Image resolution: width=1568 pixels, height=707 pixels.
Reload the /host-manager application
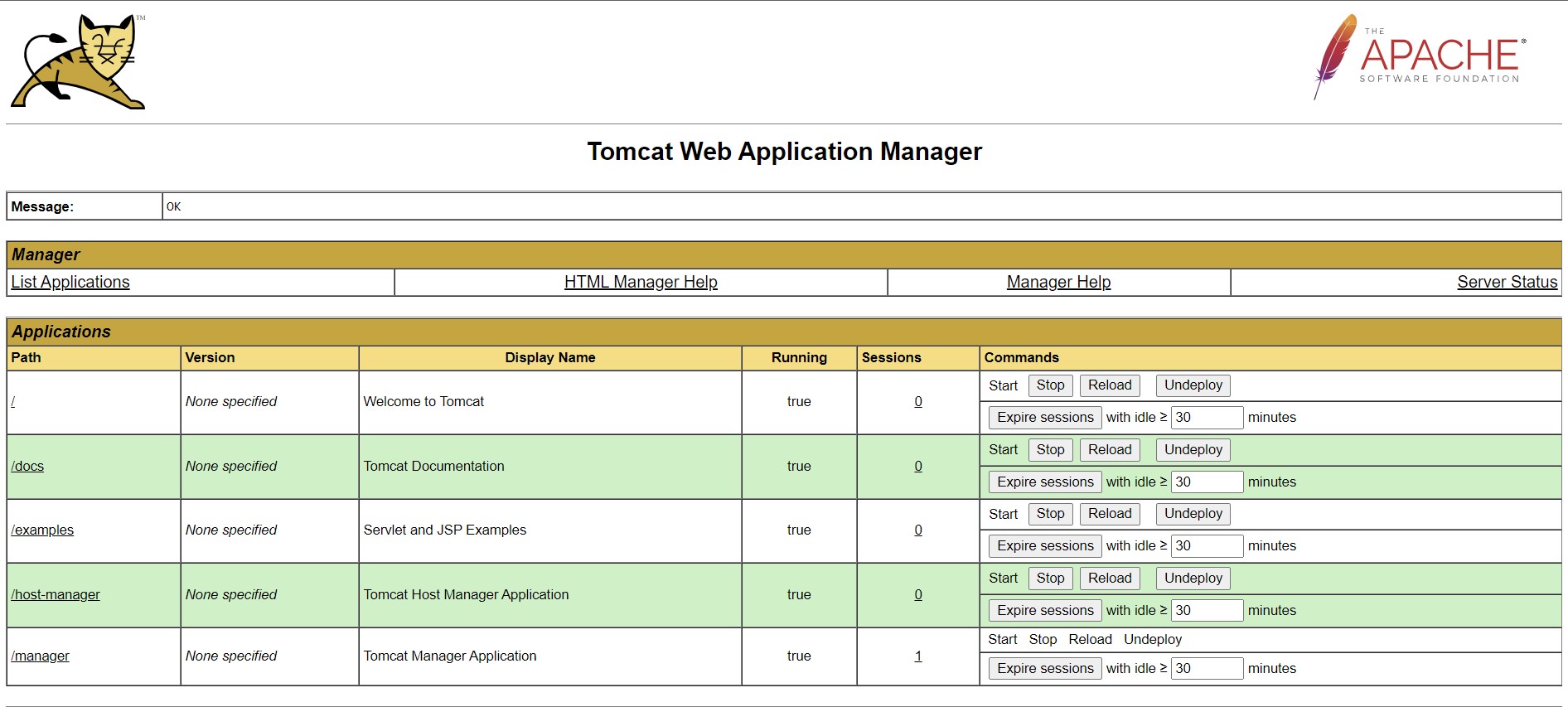coord(1110,579)
